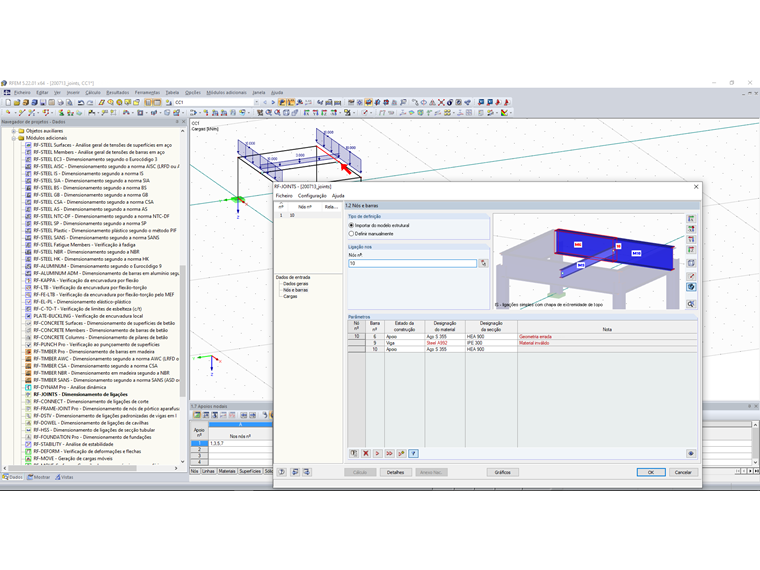Select RF-STEEL EC3 module in navigator
Screen dimensions: 760x570
[x=95, y=159]
